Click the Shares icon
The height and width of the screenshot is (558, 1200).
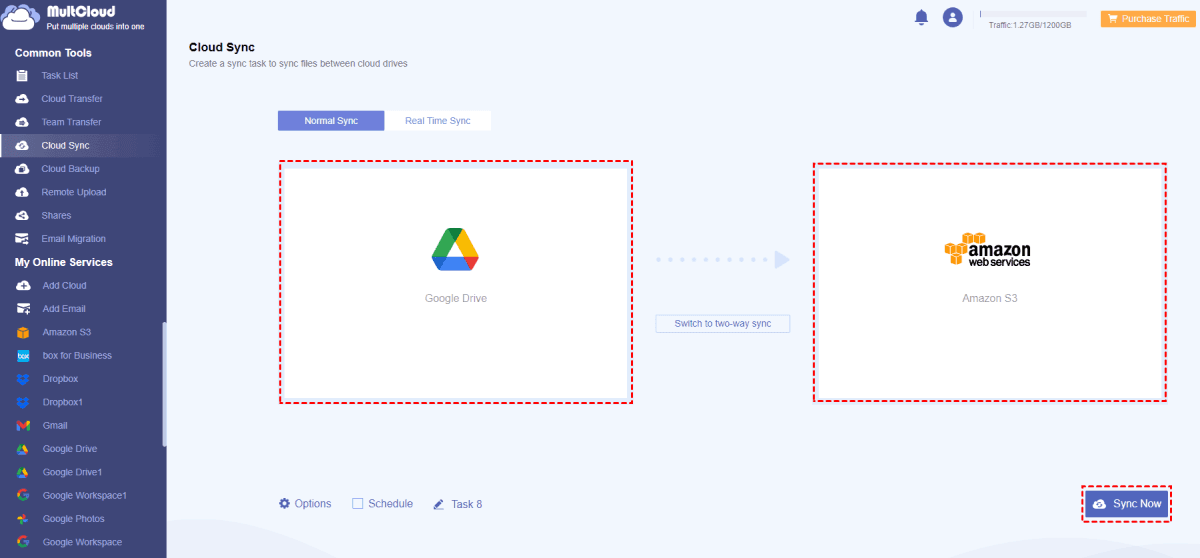click(x=22, y=215)
